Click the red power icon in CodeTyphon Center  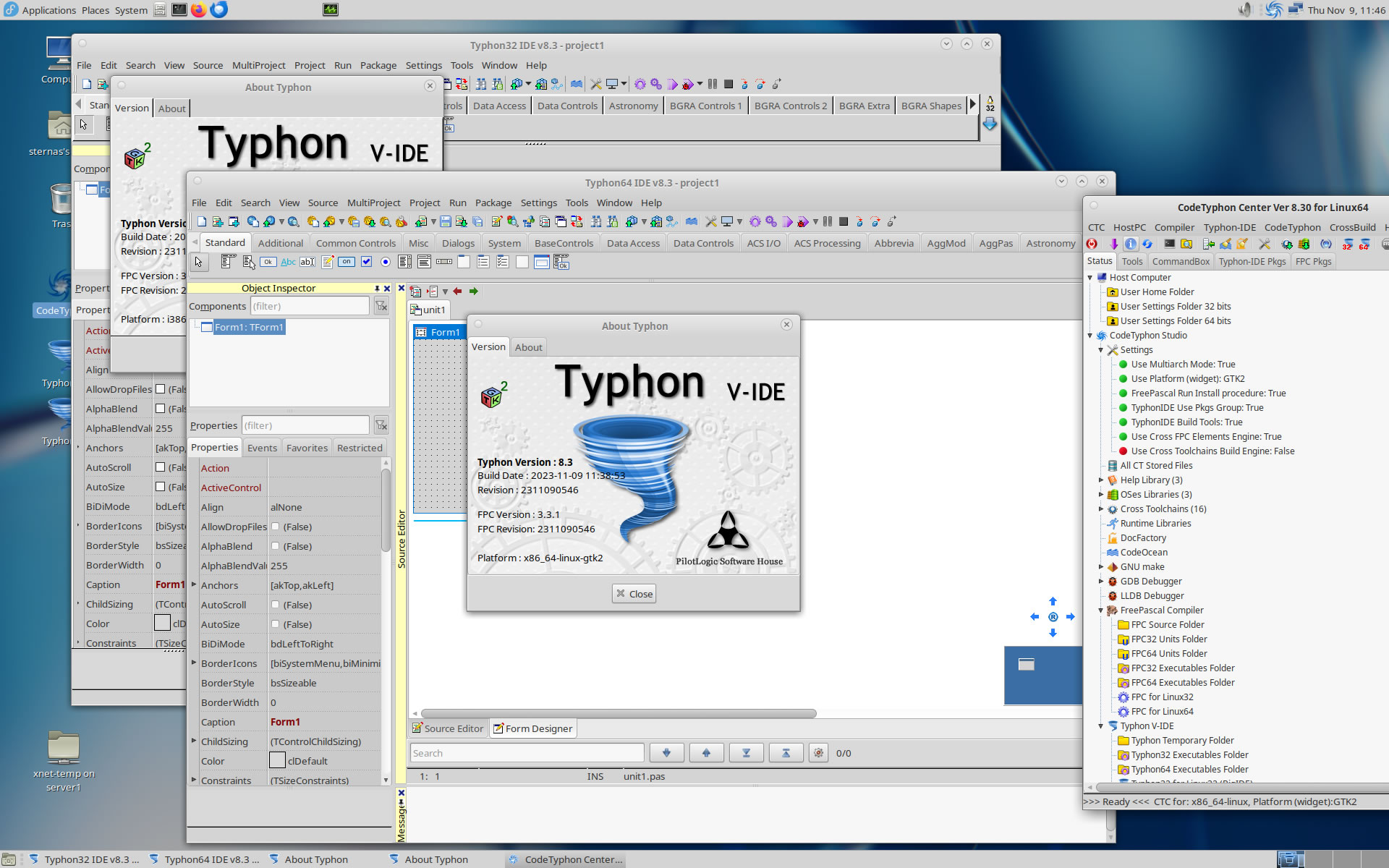(1092, 244)
